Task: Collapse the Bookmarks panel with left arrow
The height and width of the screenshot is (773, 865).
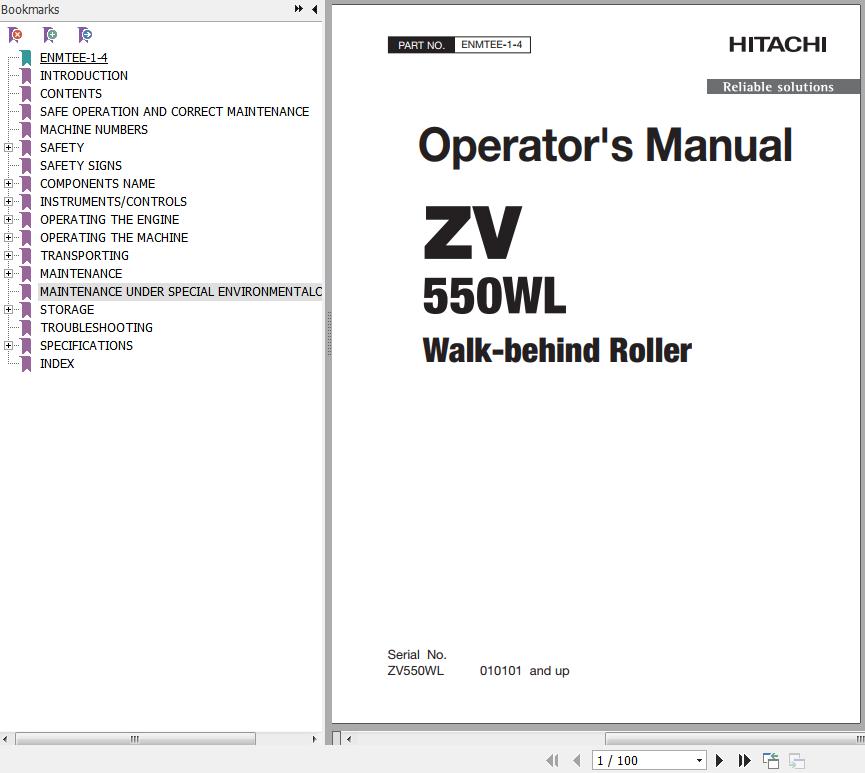Action: point(314,9)
